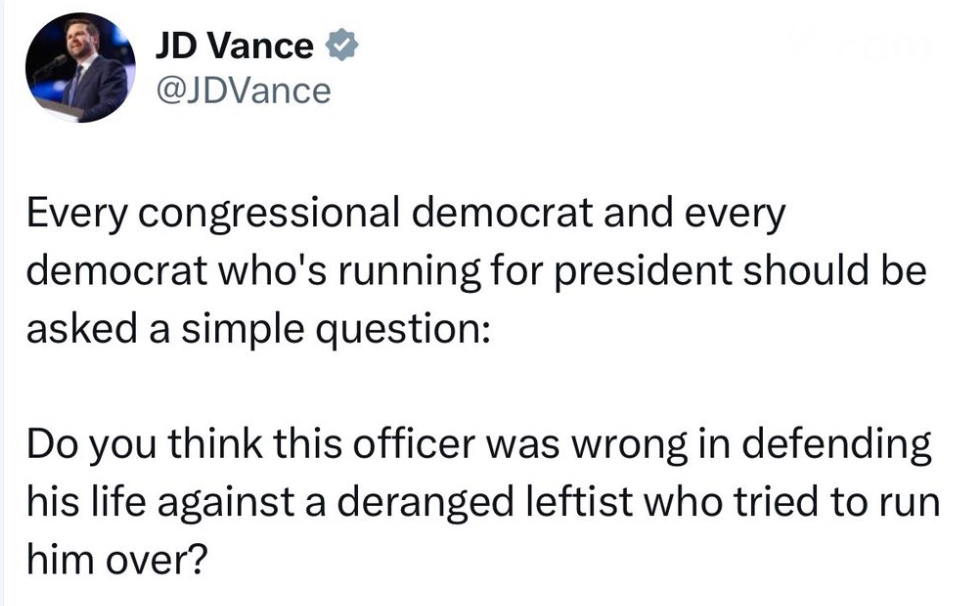This screenshot has height=606, width=970.
Task: Click the JD Vance display name
Action: click(x=234, y=46)
